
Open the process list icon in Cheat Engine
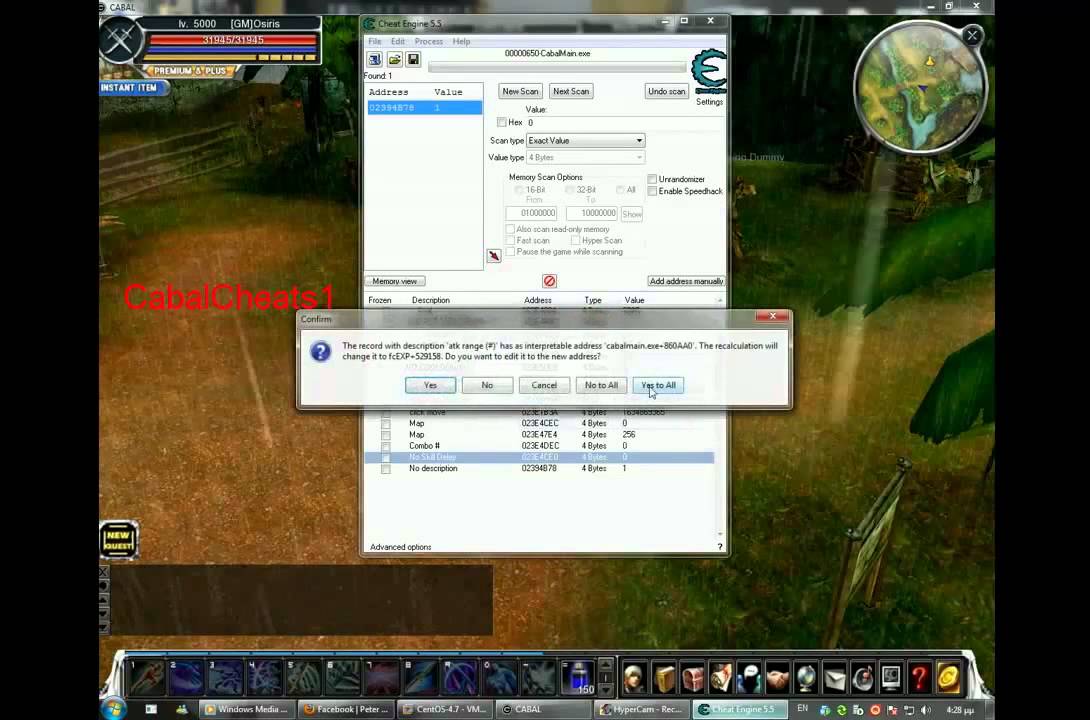[x=375, y=59]
